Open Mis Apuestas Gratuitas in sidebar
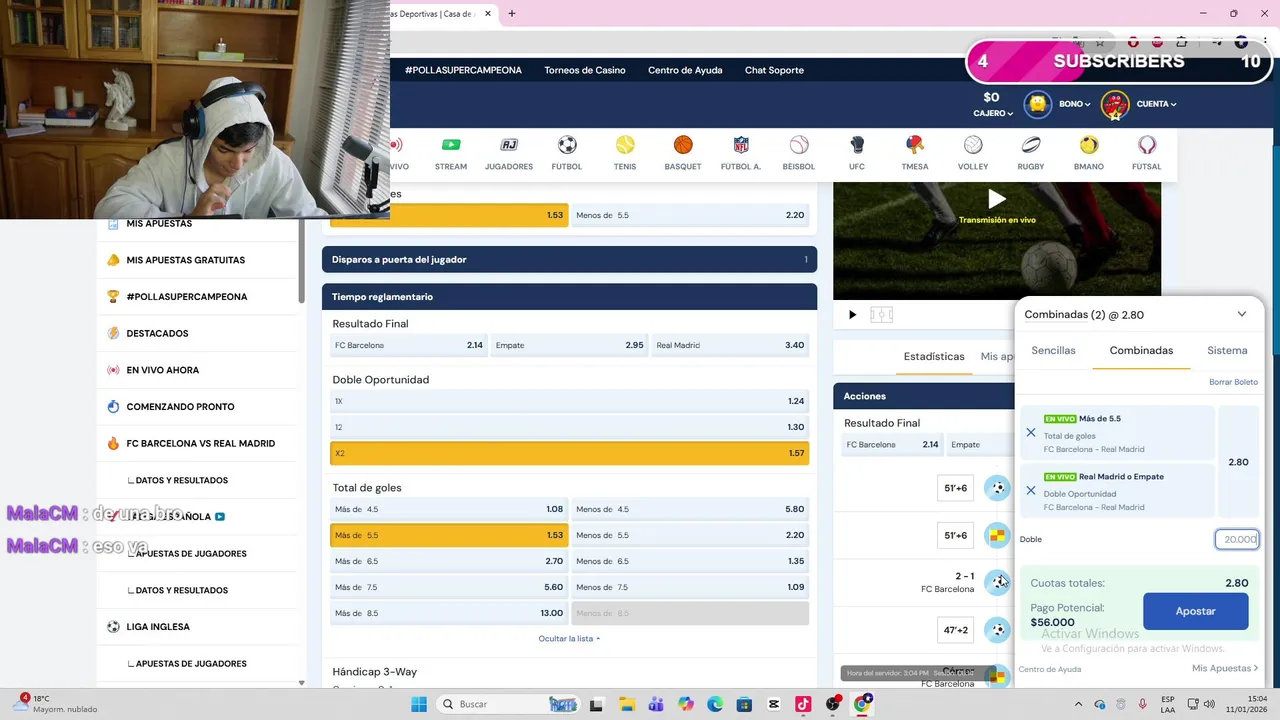The width and height of the screenshot is (1280, 720). (186, 260)
